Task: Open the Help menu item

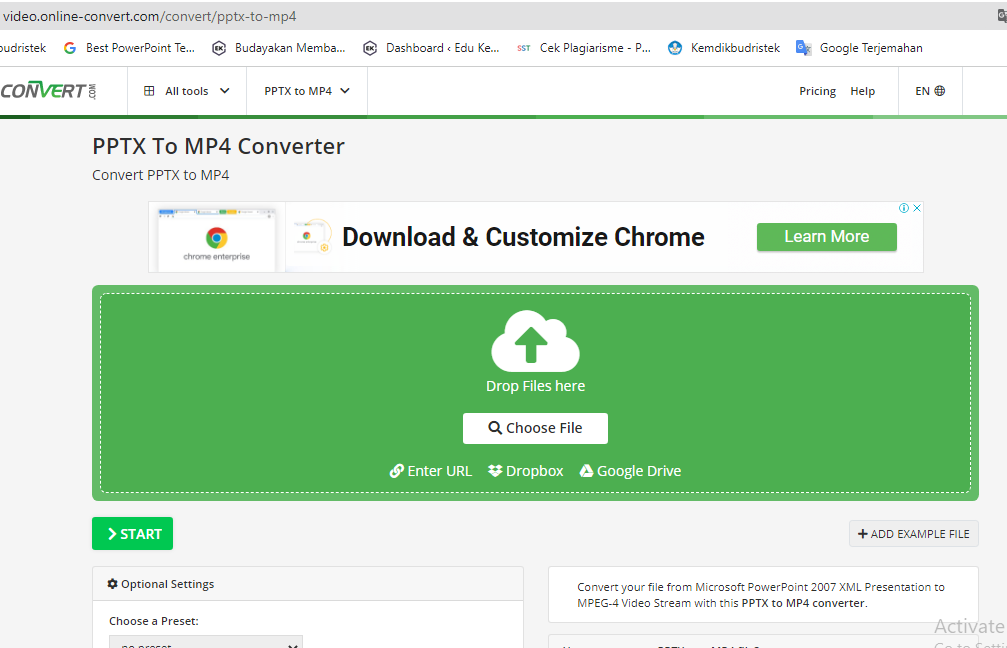Action: [862, 91]
